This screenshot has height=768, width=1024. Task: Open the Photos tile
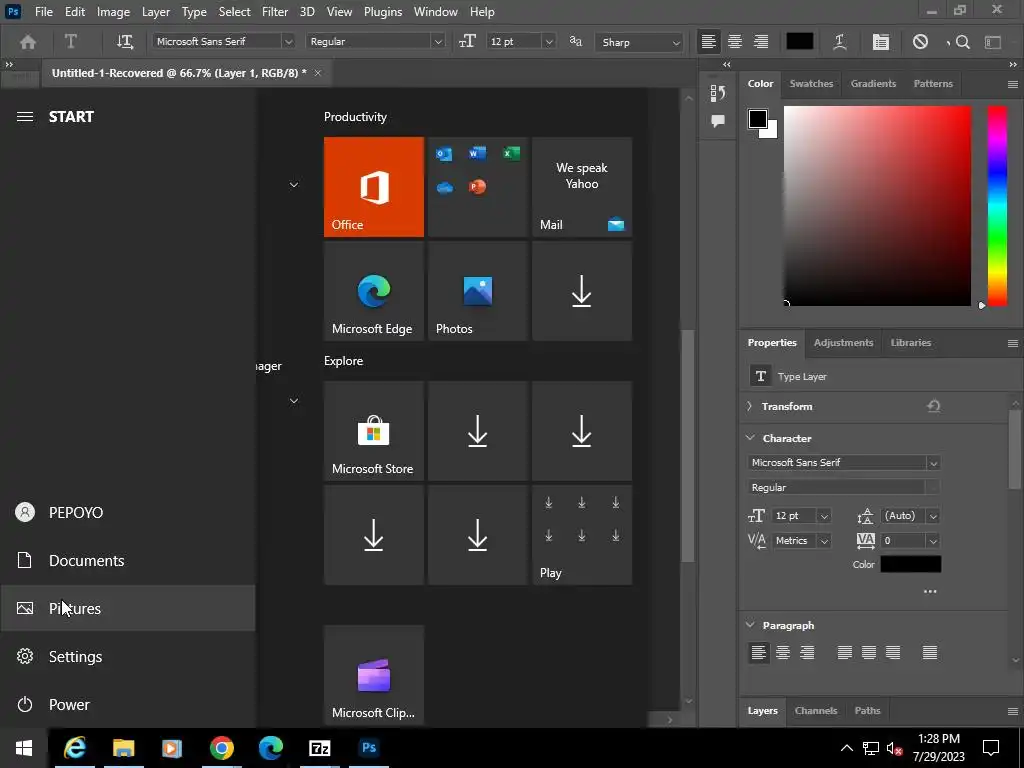(477, 291)
